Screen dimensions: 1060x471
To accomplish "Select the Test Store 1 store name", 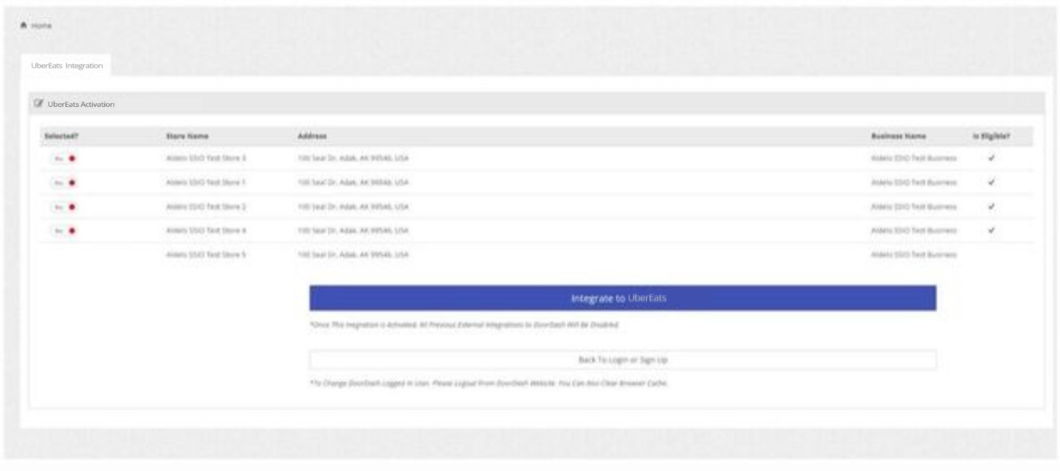I will 206,182.
